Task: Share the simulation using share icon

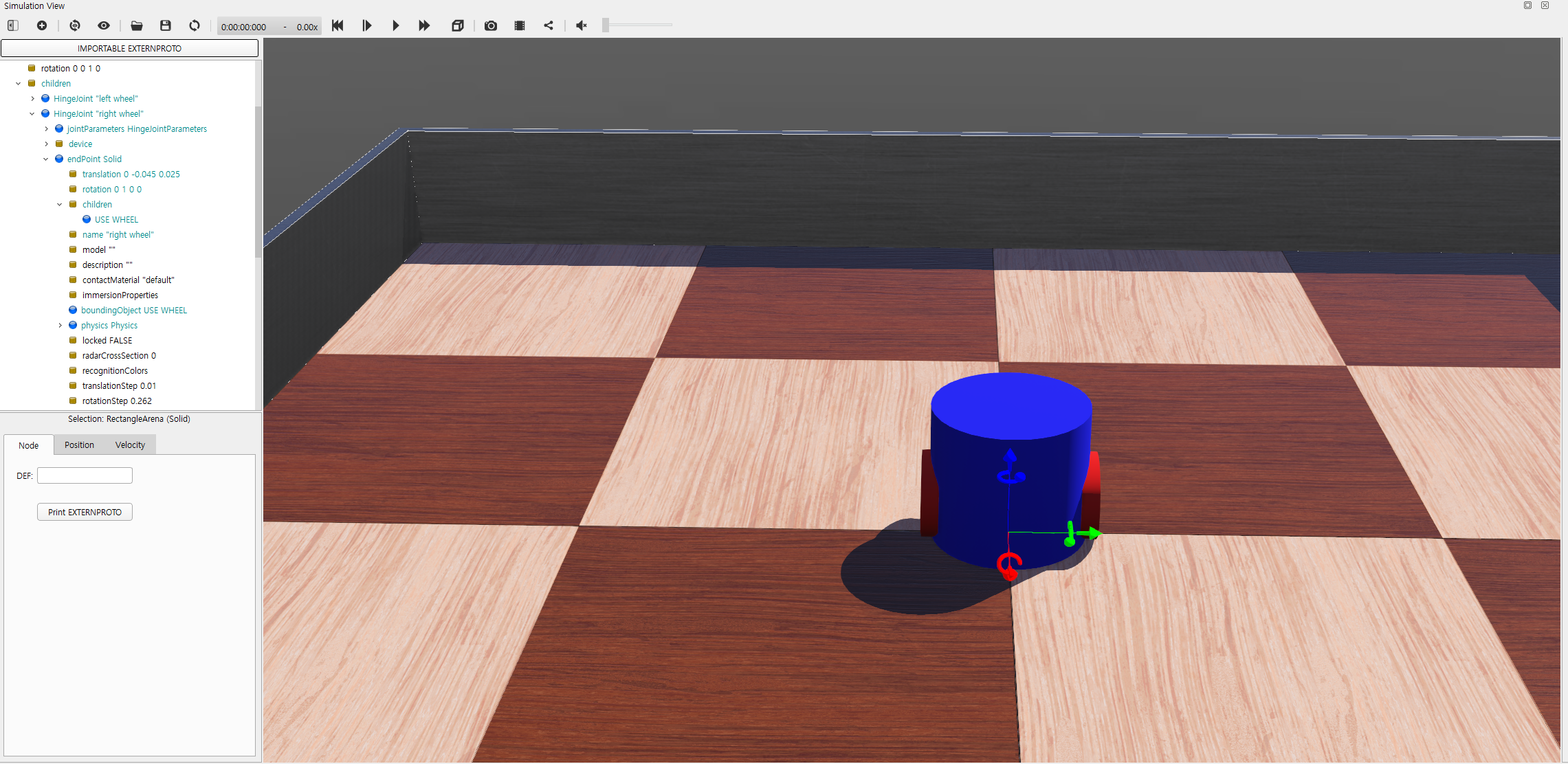Action: click(549, 25)
